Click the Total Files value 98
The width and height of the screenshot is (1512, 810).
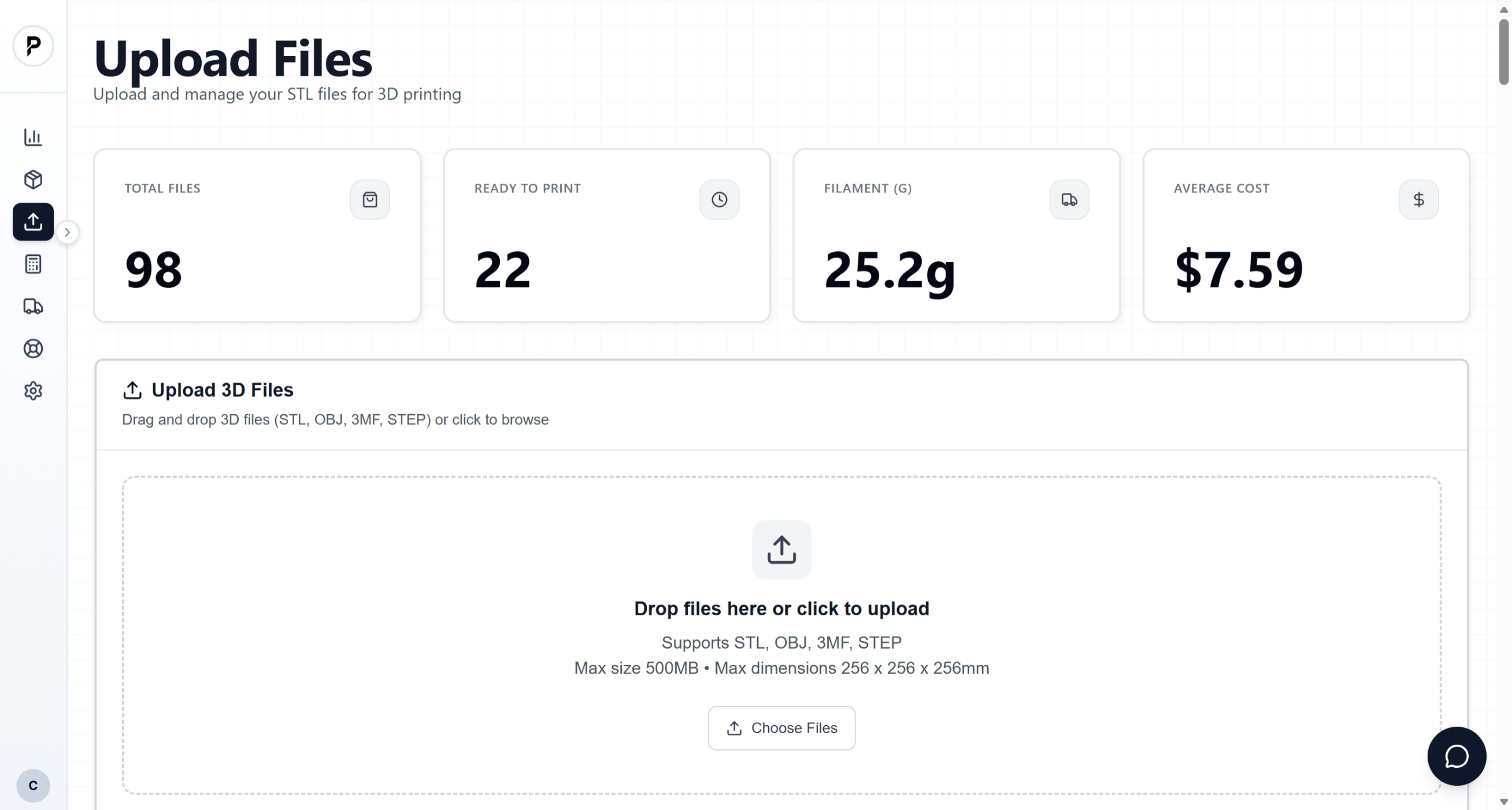(x=154, y=270)
